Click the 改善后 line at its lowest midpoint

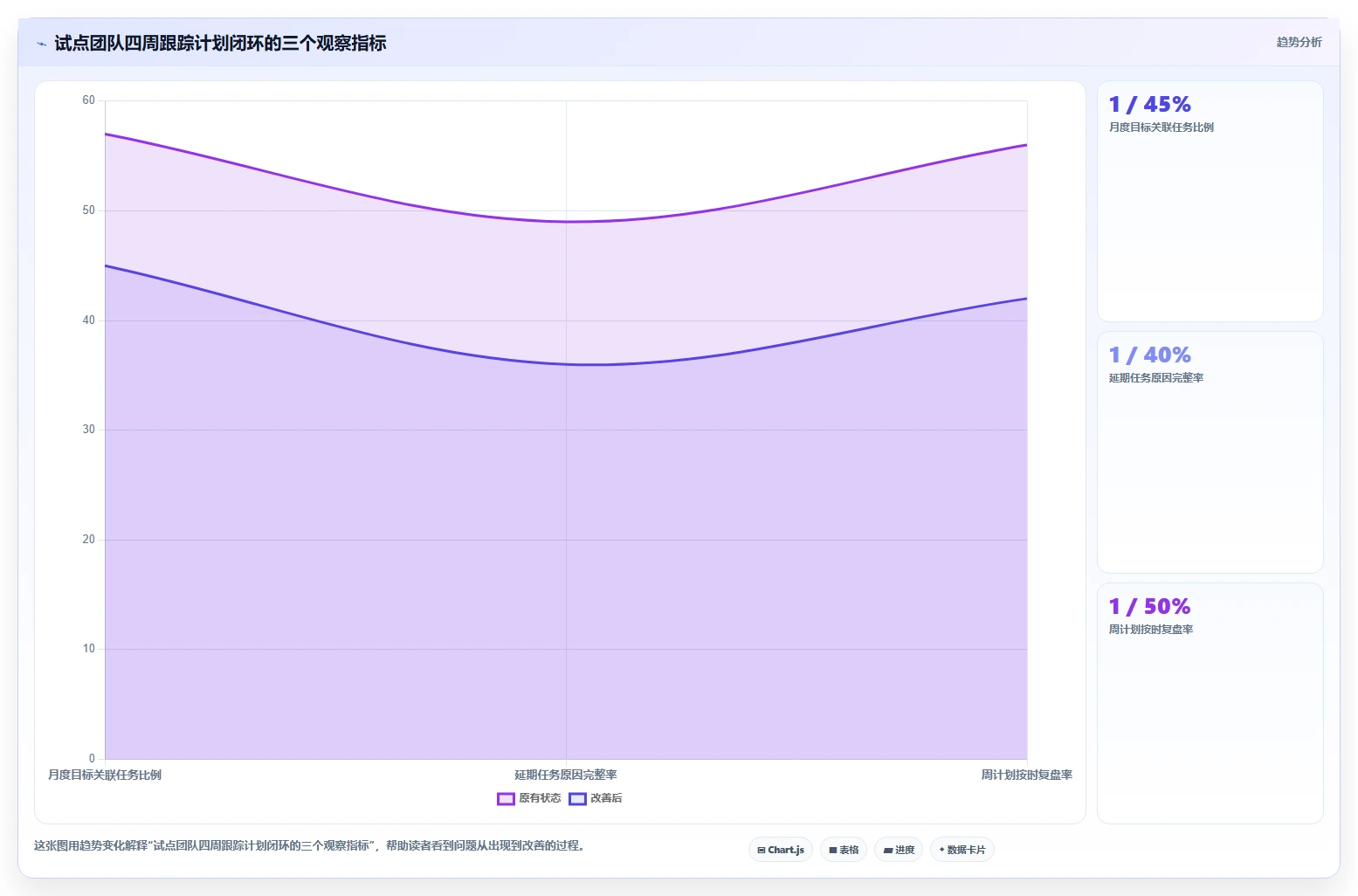click(x=590, y=364)
